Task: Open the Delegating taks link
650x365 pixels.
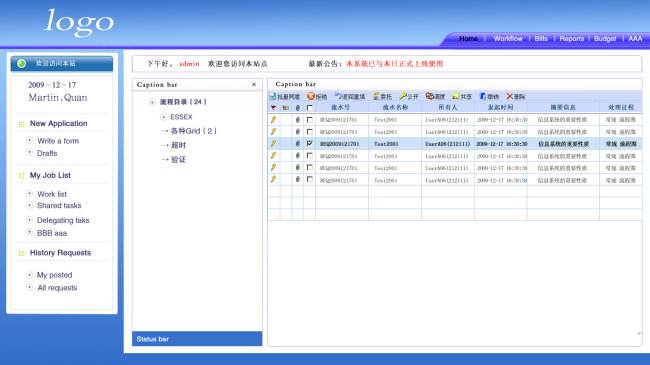Action: coord(63,220)
